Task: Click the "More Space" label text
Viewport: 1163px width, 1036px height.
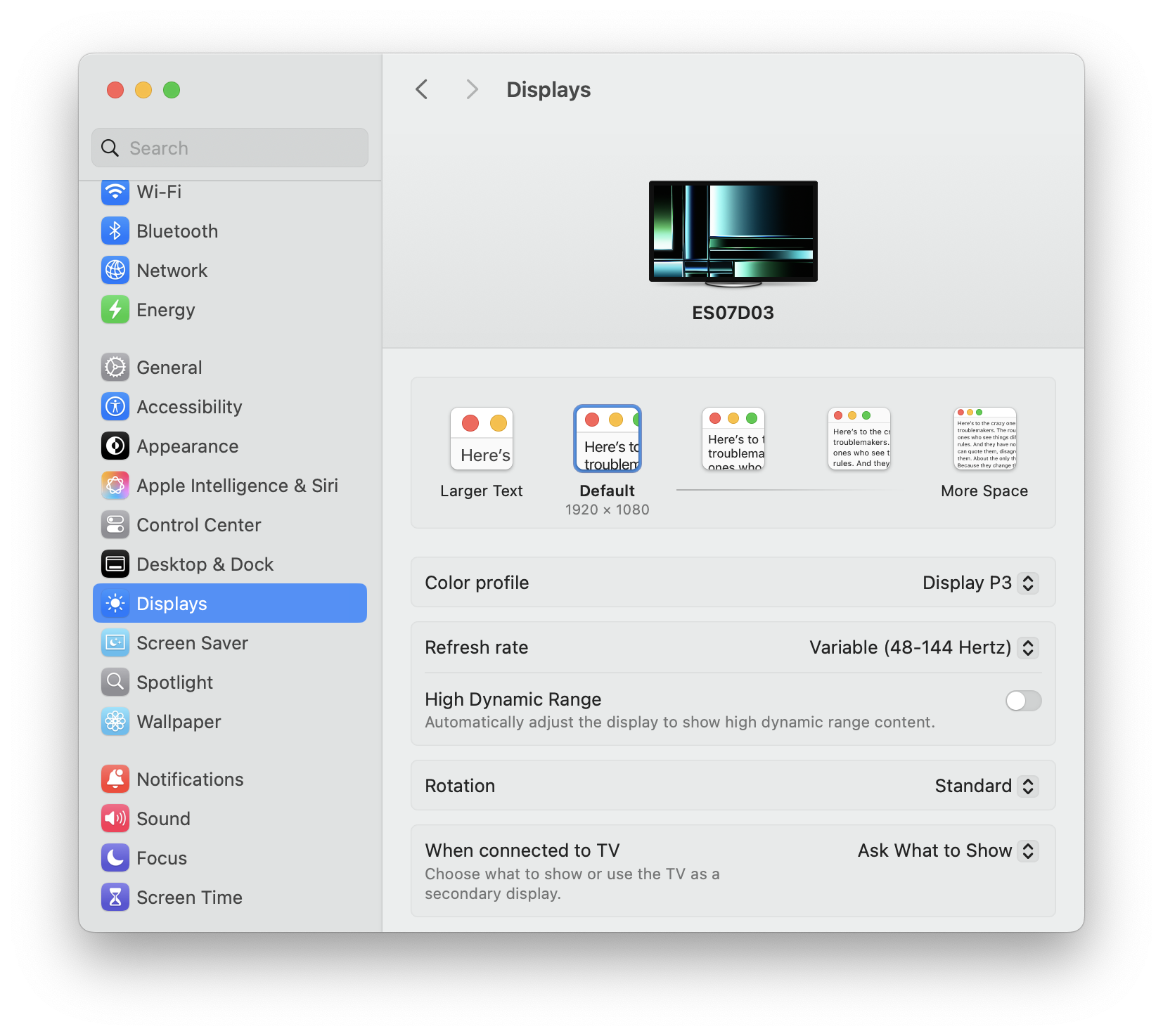Action: pyautogui.click(x=984, y=491)
